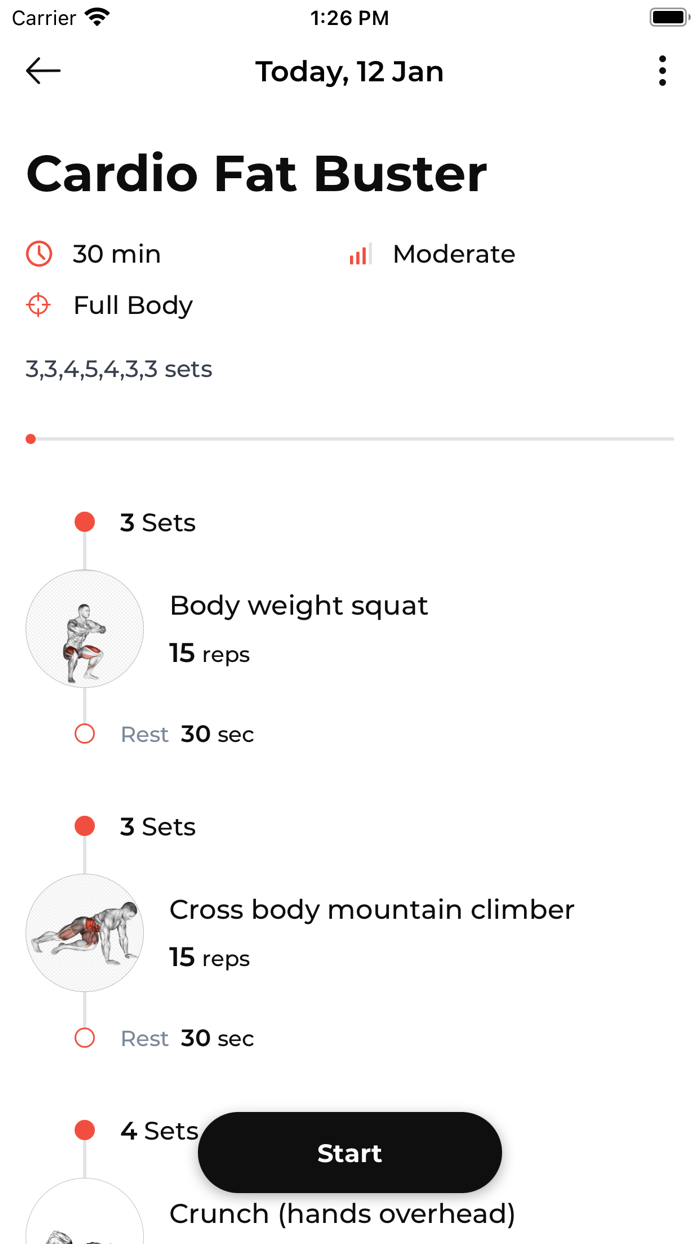The width and height of the screenshot is (700, 1244).
Task: Tap the Body weight squat exercise illustration
Action: pos(84,628)
